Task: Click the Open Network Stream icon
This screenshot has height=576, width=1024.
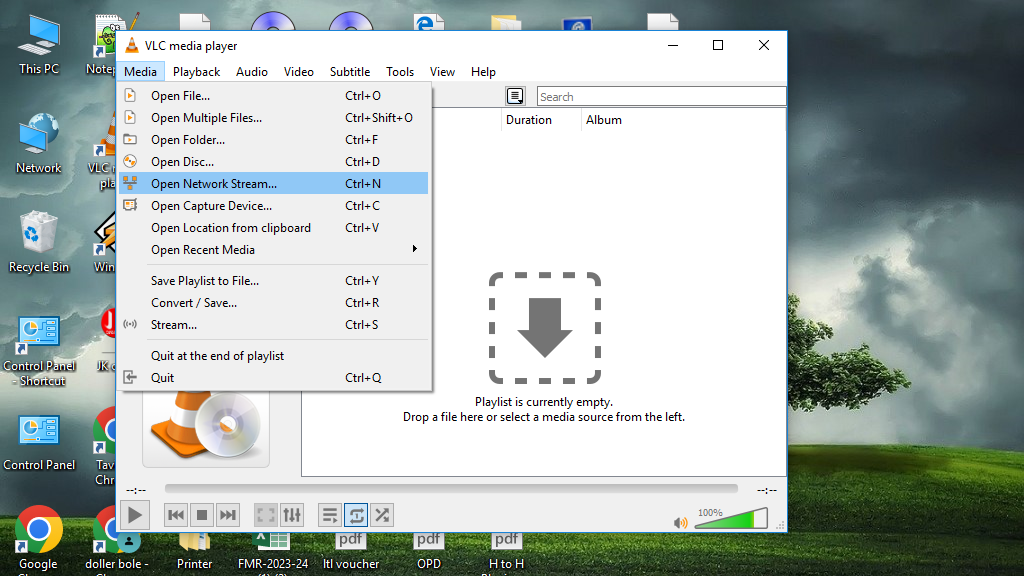Action: 130,184
